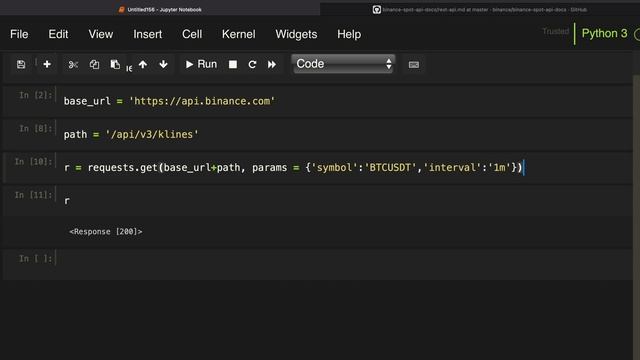Move selected cell down arrow
The image size is (640, 360).
click(x=163, y=64)
